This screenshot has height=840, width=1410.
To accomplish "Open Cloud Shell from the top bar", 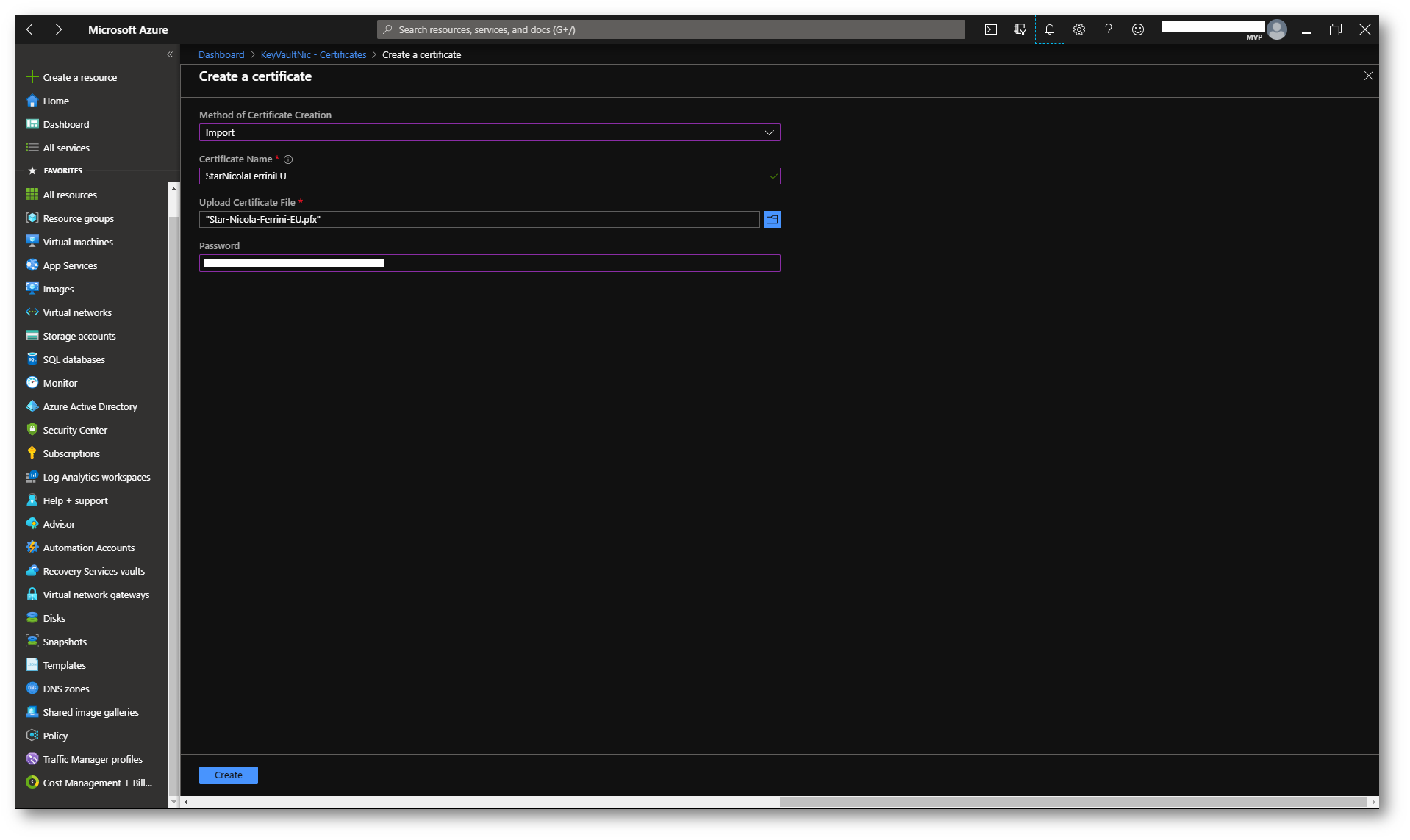I will click(990, 29).
